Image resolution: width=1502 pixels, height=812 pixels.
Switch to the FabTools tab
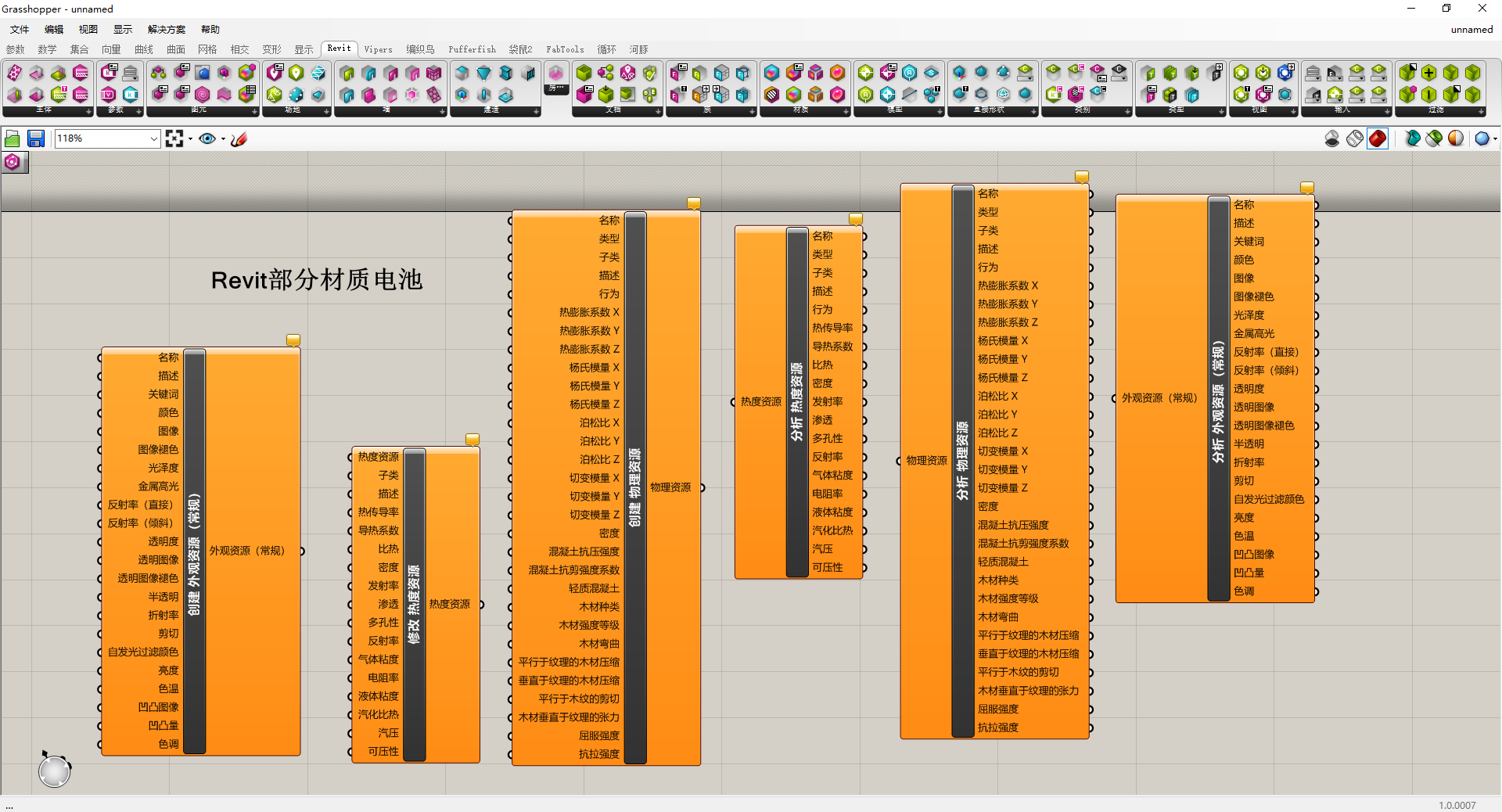[565, 49]
